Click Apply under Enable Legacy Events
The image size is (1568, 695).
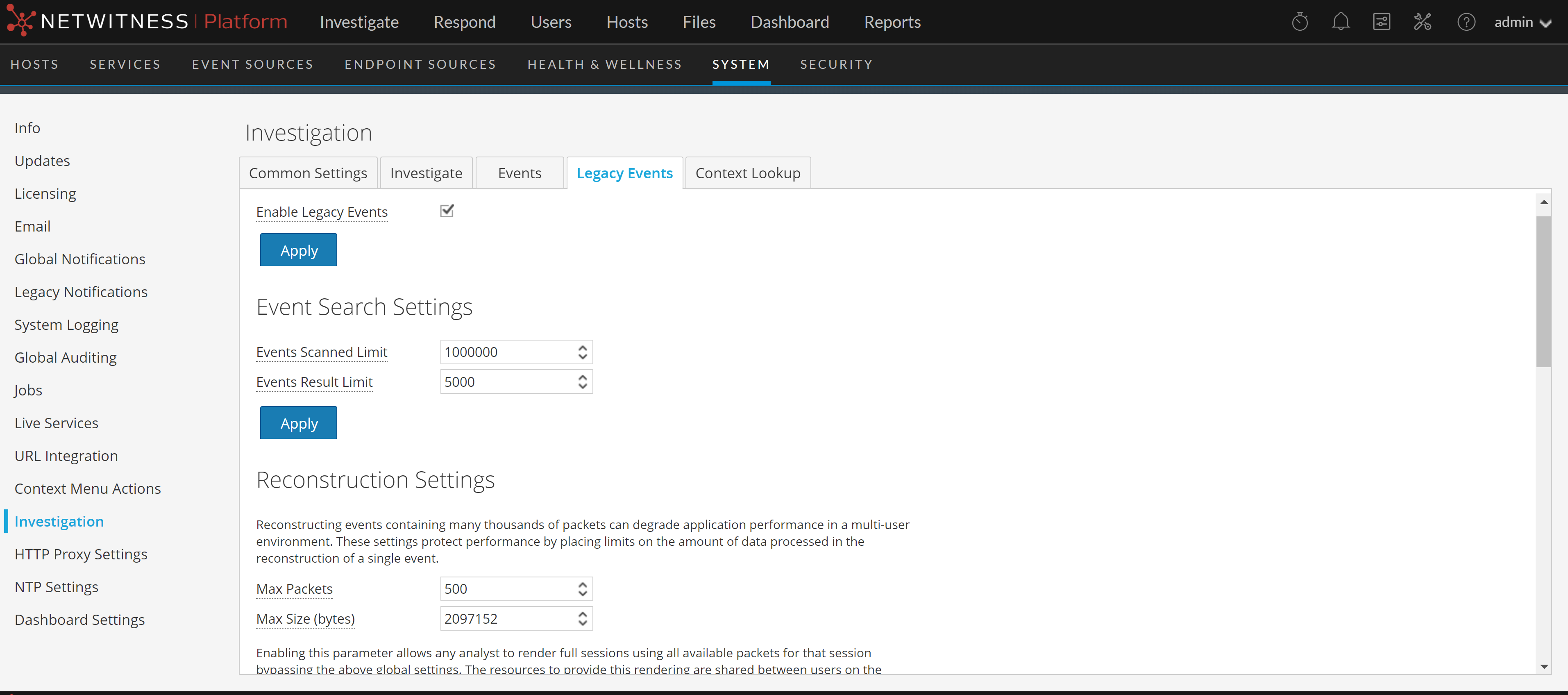[298, 250]
